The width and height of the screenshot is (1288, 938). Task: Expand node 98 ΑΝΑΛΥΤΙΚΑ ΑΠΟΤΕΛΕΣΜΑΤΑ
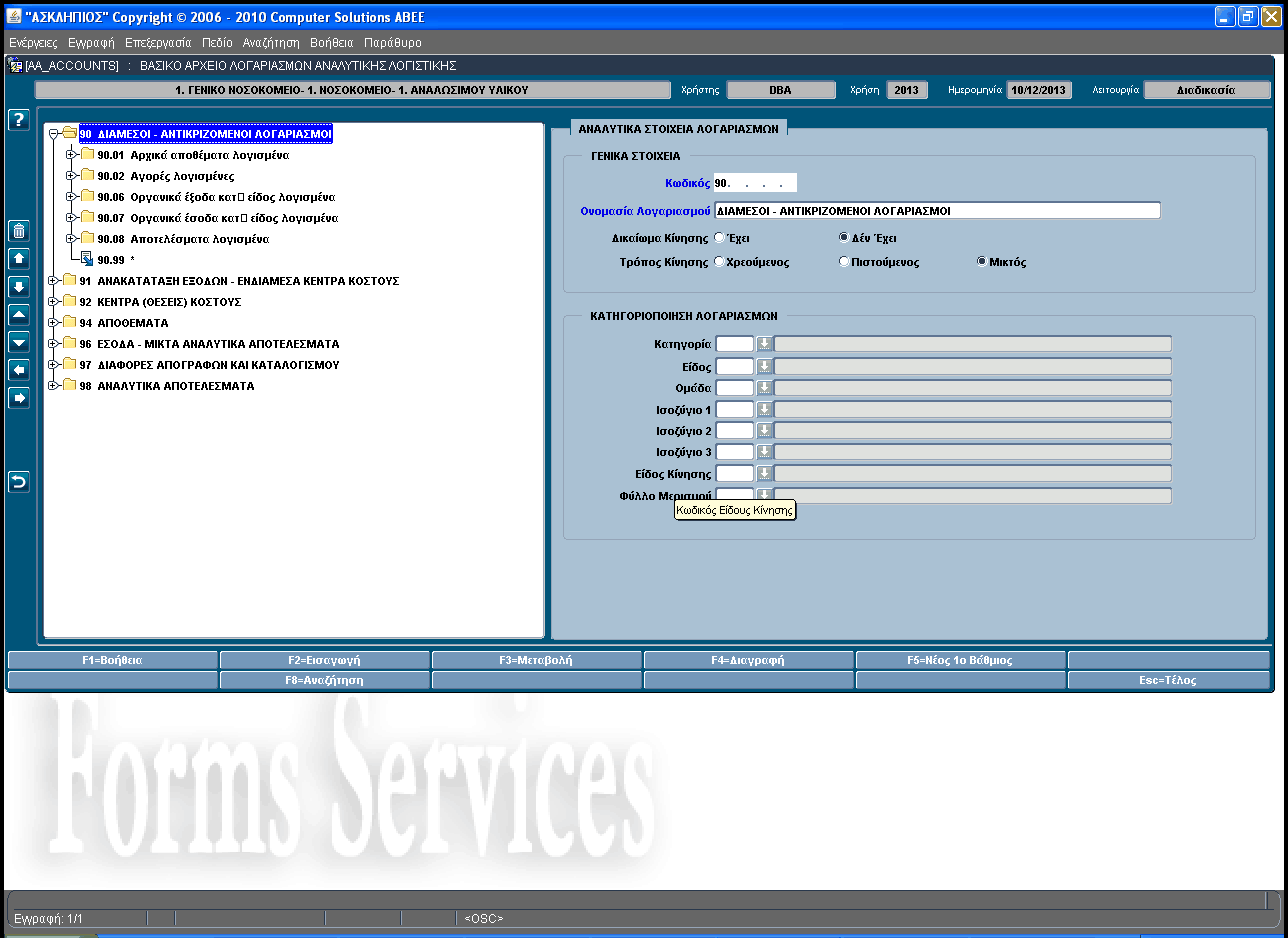53,386
